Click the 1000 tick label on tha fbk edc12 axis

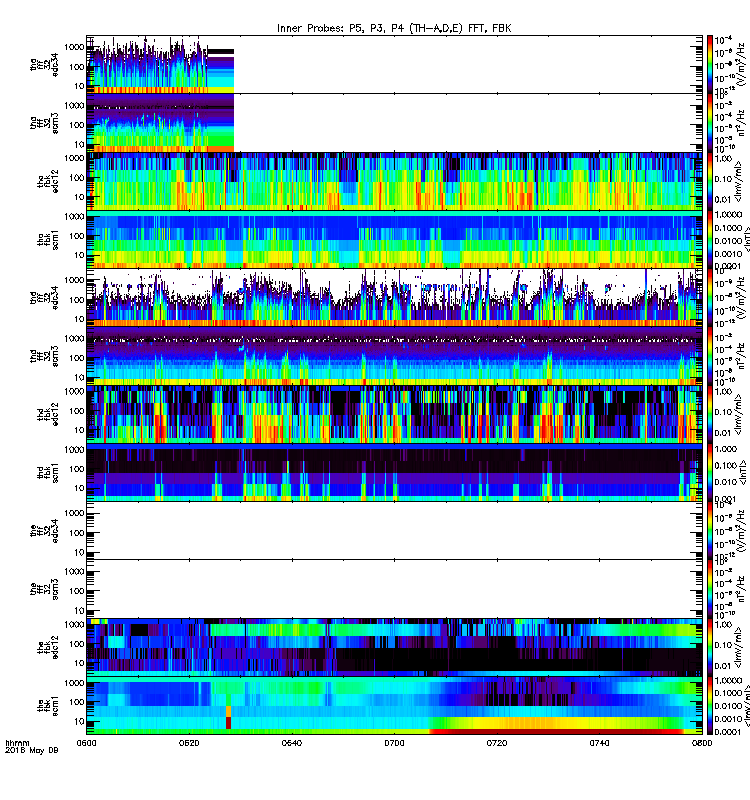(x=74, y=158)
